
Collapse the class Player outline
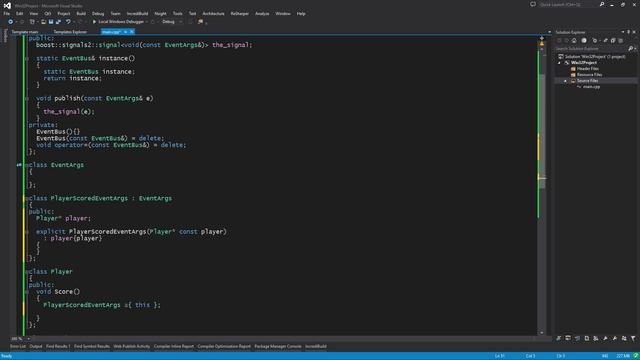[x=27, y=272]
